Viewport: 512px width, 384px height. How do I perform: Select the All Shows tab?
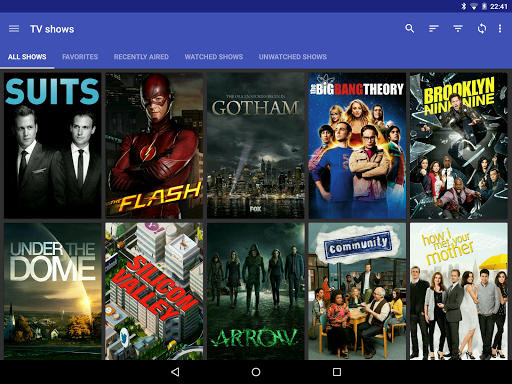27,57
